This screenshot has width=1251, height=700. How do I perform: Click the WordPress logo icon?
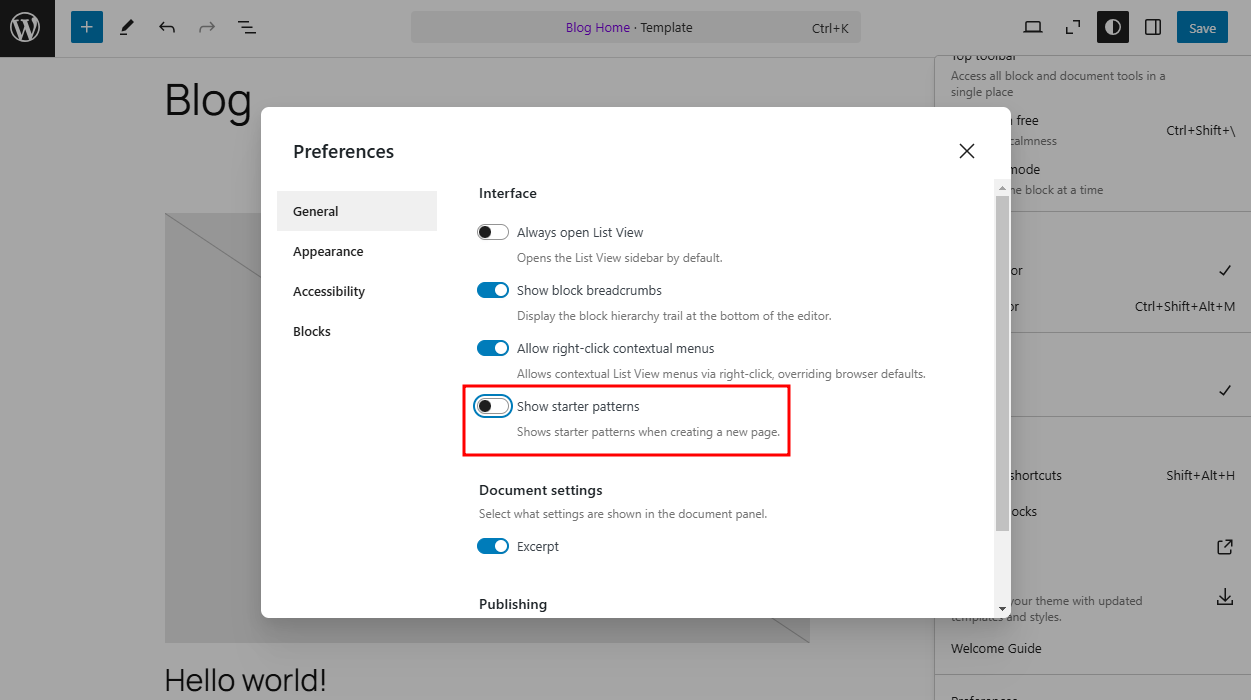click(26, 27)
